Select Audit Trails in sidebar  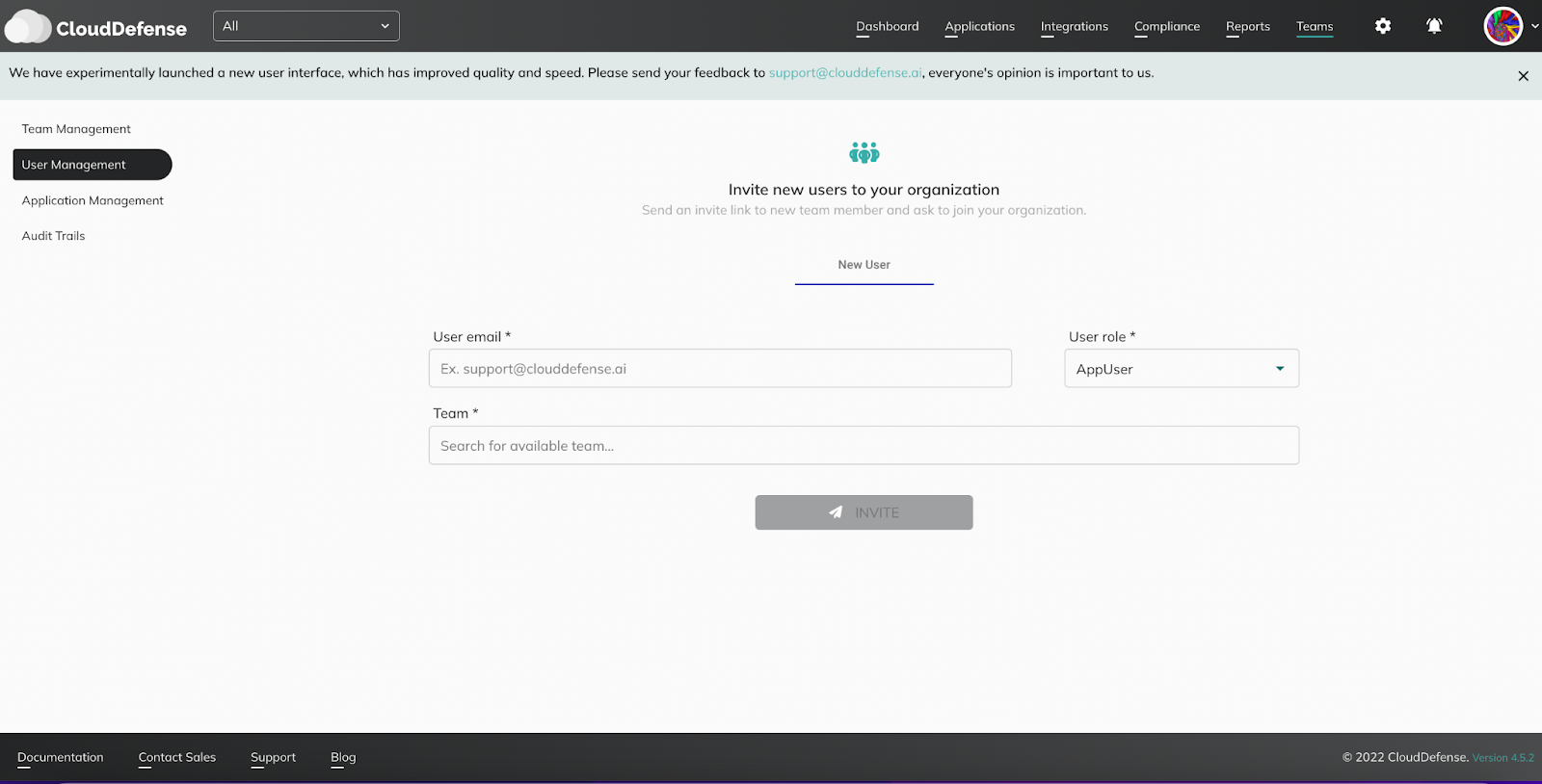pyautogui.click(x=54, y=236)
